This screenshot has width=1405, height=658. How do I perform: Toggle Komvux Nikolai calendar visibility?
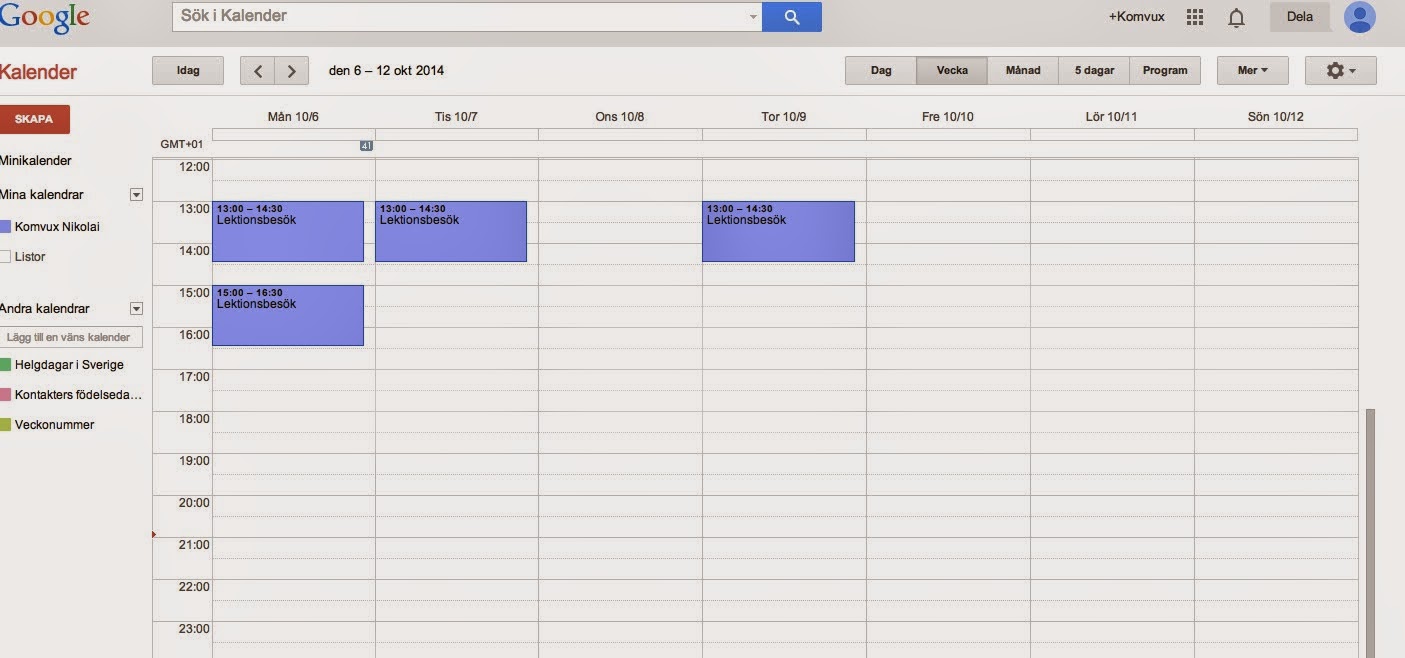(6, 227)
